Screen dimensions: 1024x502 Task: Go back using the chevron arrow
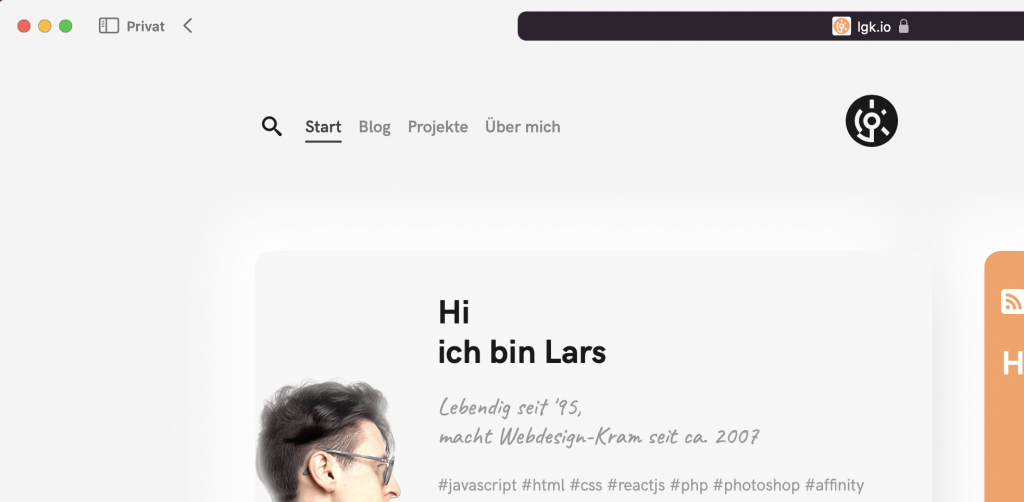[187, 26]
